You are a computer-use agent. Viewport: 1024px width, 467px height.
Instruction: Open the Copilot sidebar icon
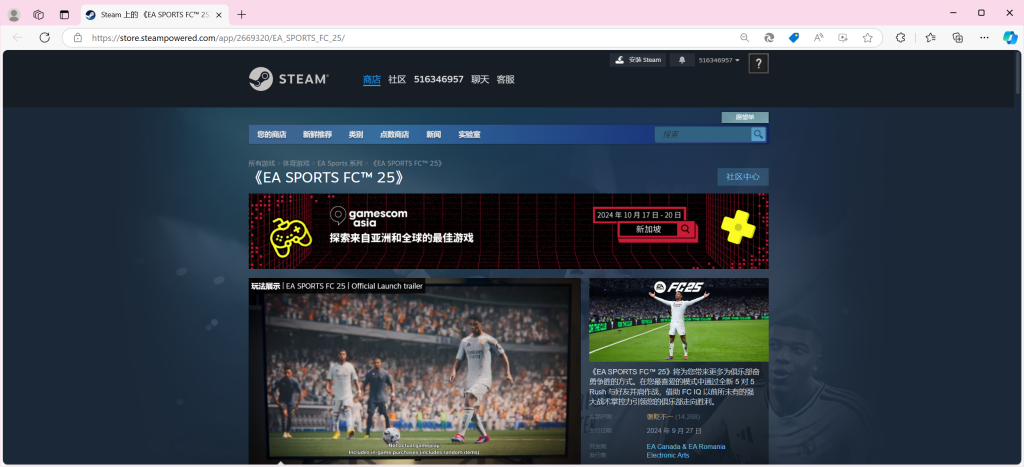[x=1010, y=38]
